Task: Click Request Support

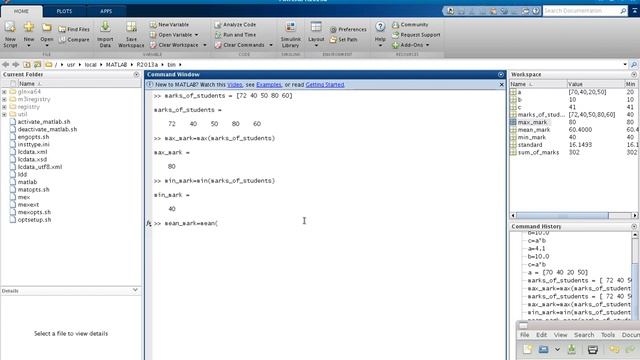Action: [x=416, y=35]
